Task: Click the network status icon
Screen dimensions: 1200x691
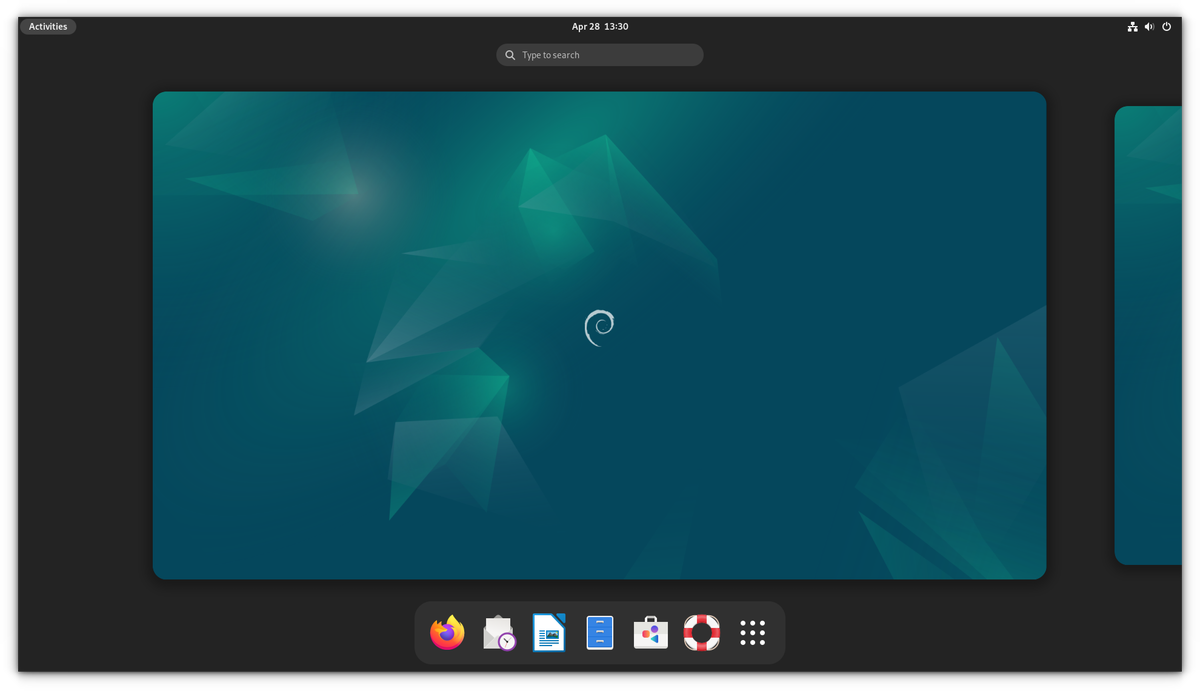Action: 1132,26
